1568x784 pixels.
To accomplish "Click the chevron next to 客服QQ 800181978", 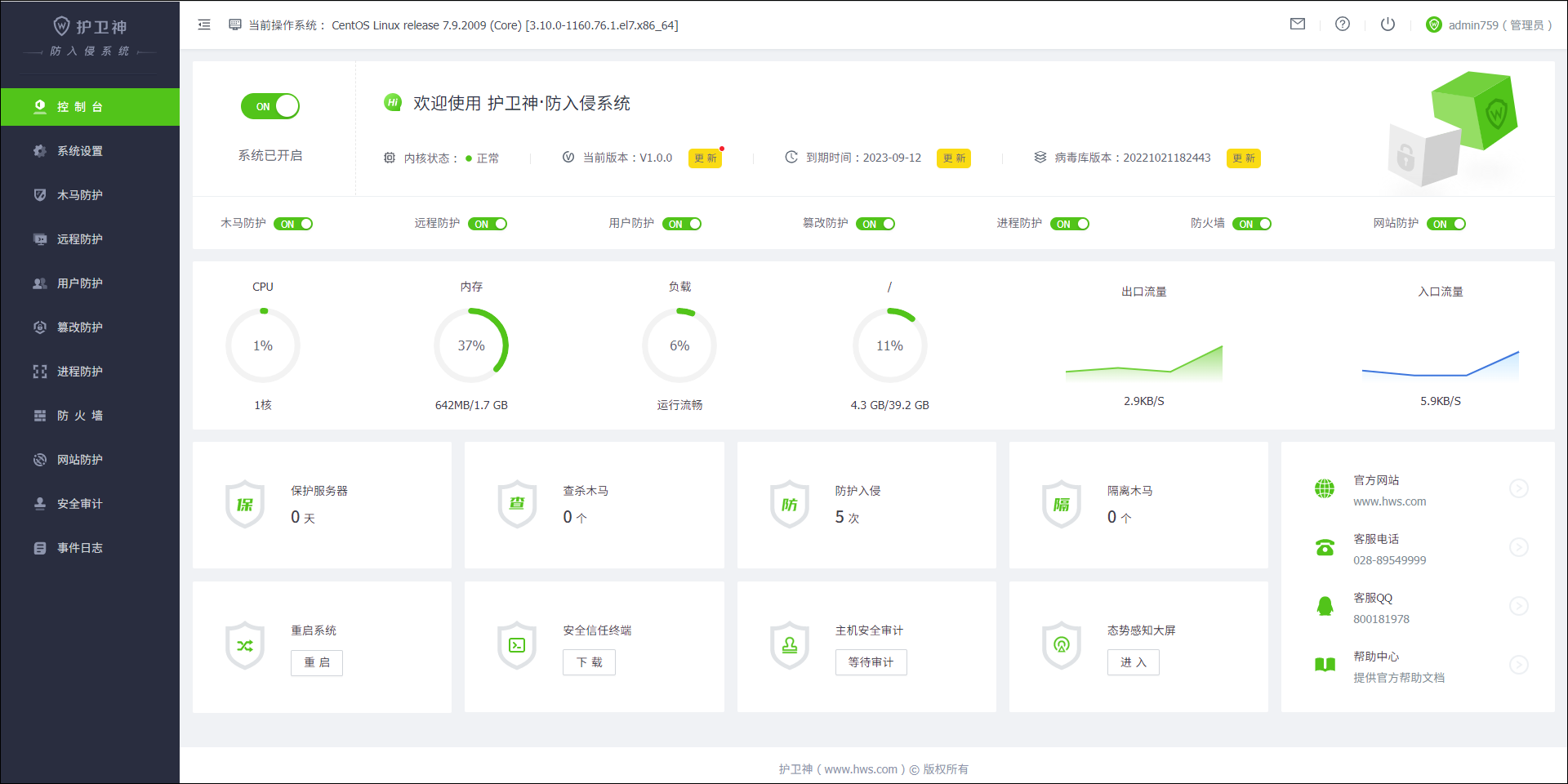I will [x=1520, y=606].
